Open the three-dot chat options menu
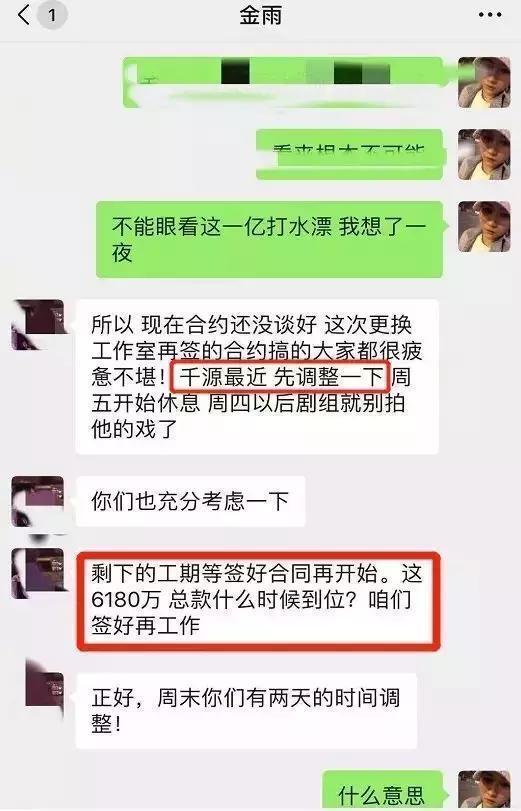This screenshot has height=811, width=521. 490,15
